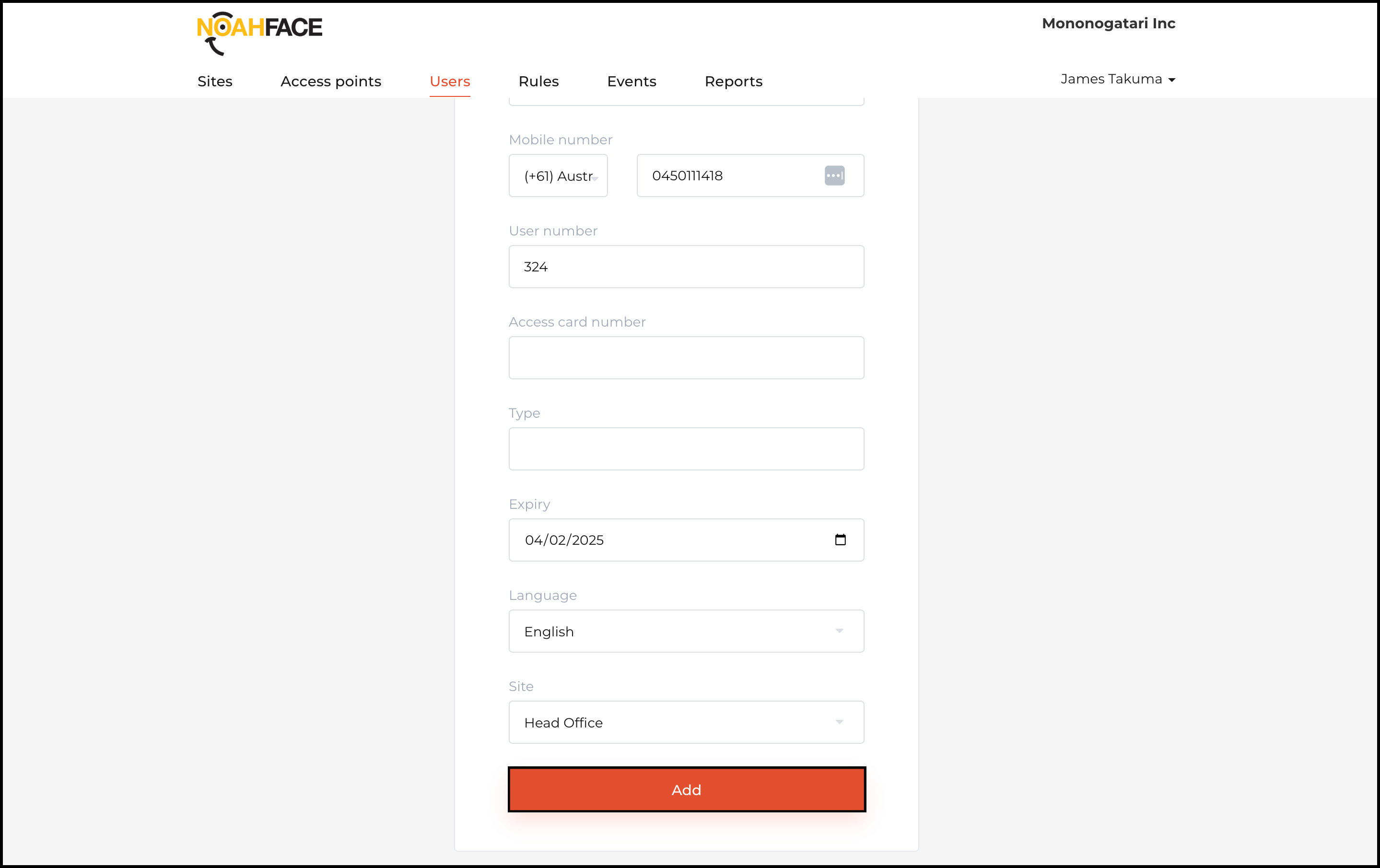1380x868 pixels.
Task: Open the Events tab
Action: click(x=632, y=82)
